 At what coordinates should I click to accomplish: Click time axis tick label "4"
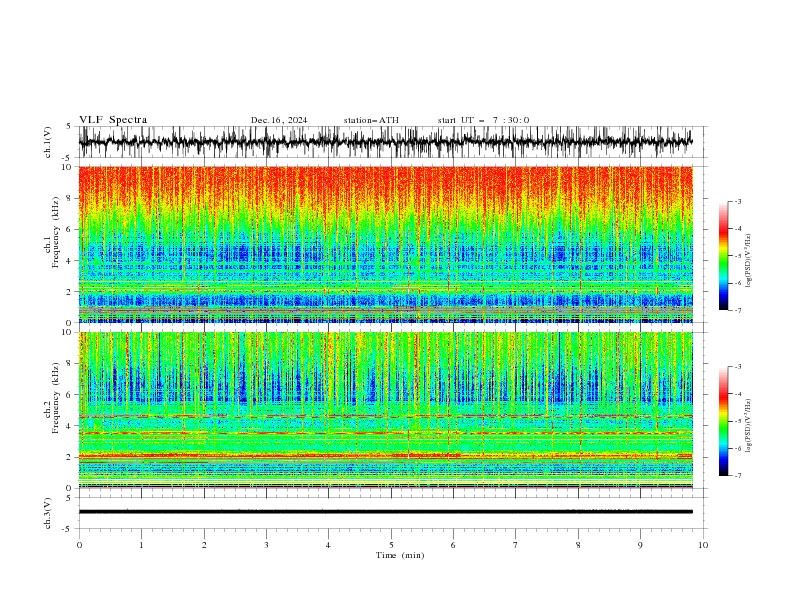[x=328, y=545]
